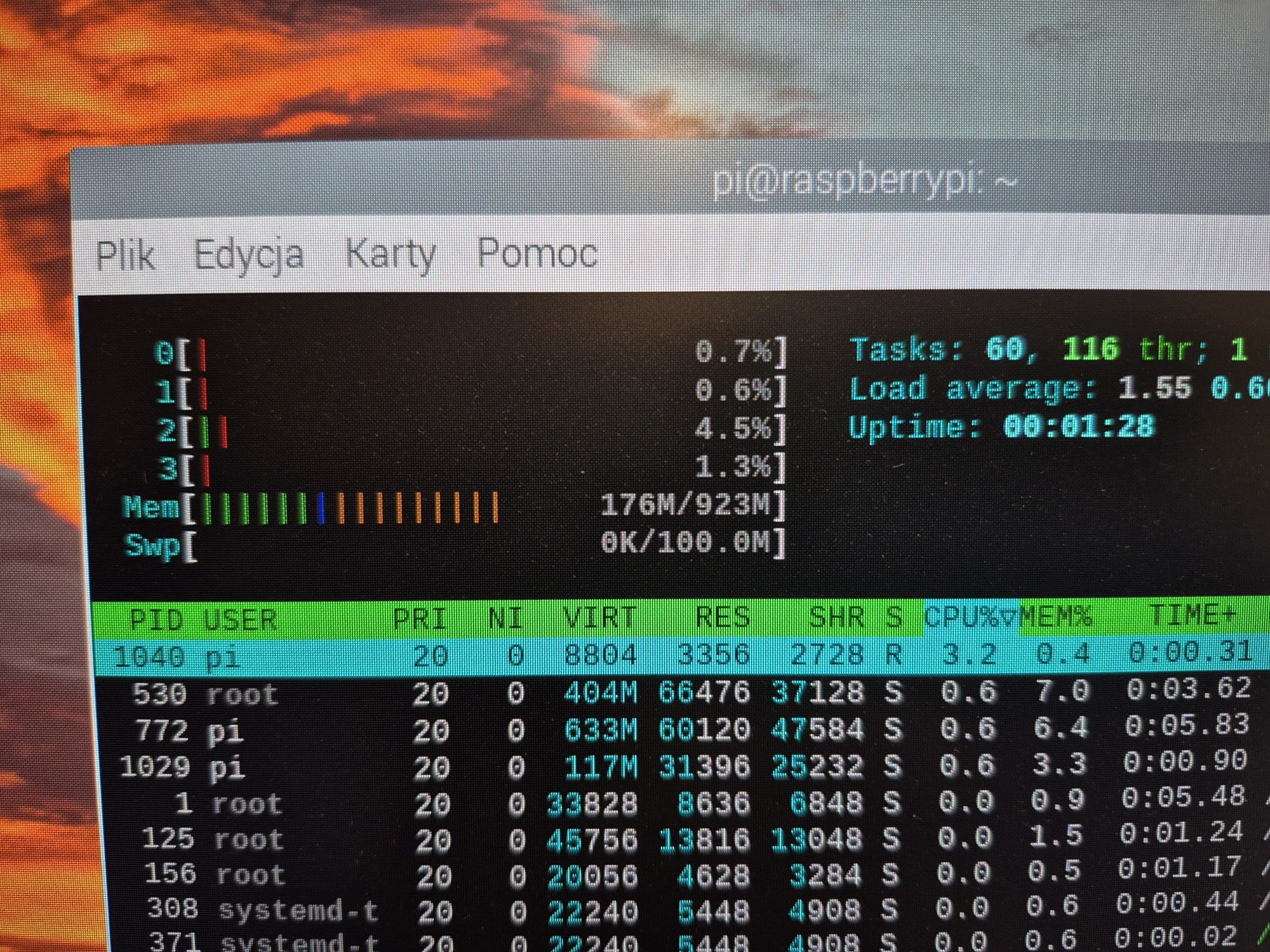Click the Uptime value 00:01:28
Screen dimensions: 1270x952
(1079, 426)
